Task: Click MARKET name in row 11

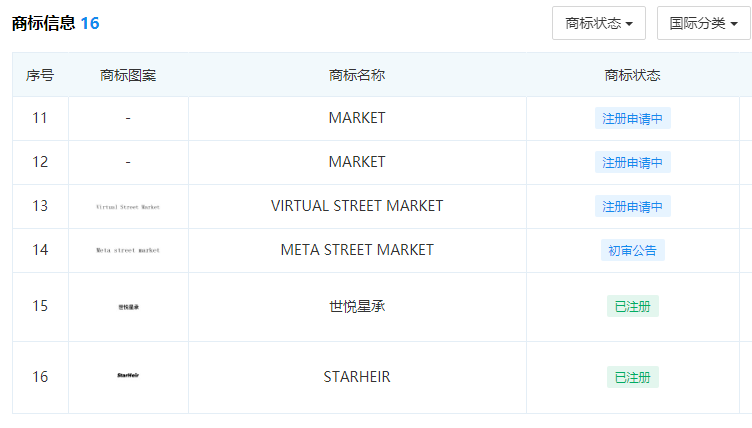Action: (357, 118)
